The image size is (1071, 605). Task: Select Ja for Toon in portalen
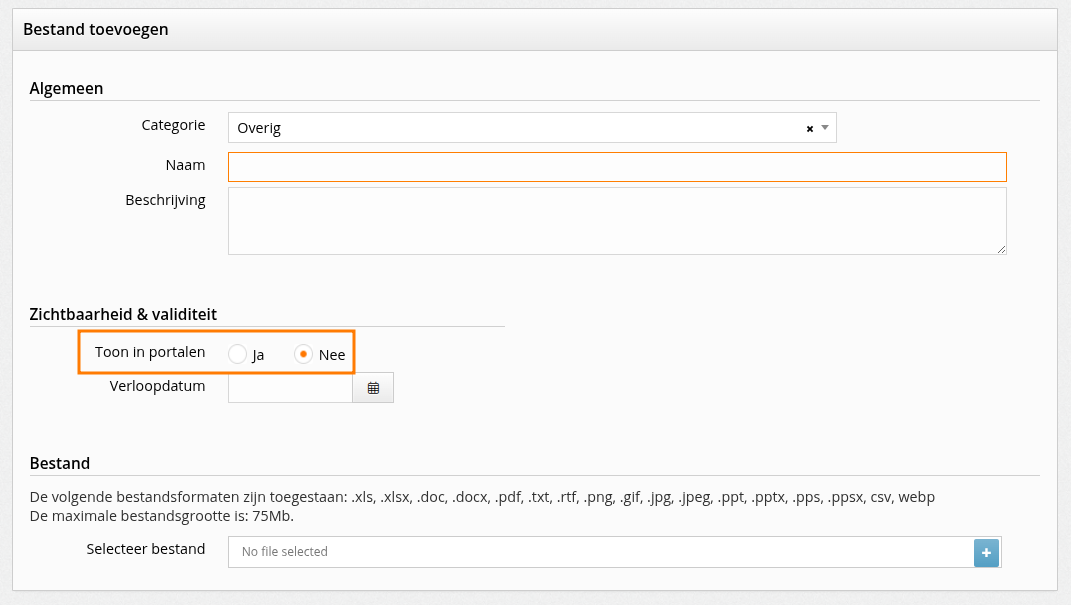click(x=237, y=354)
